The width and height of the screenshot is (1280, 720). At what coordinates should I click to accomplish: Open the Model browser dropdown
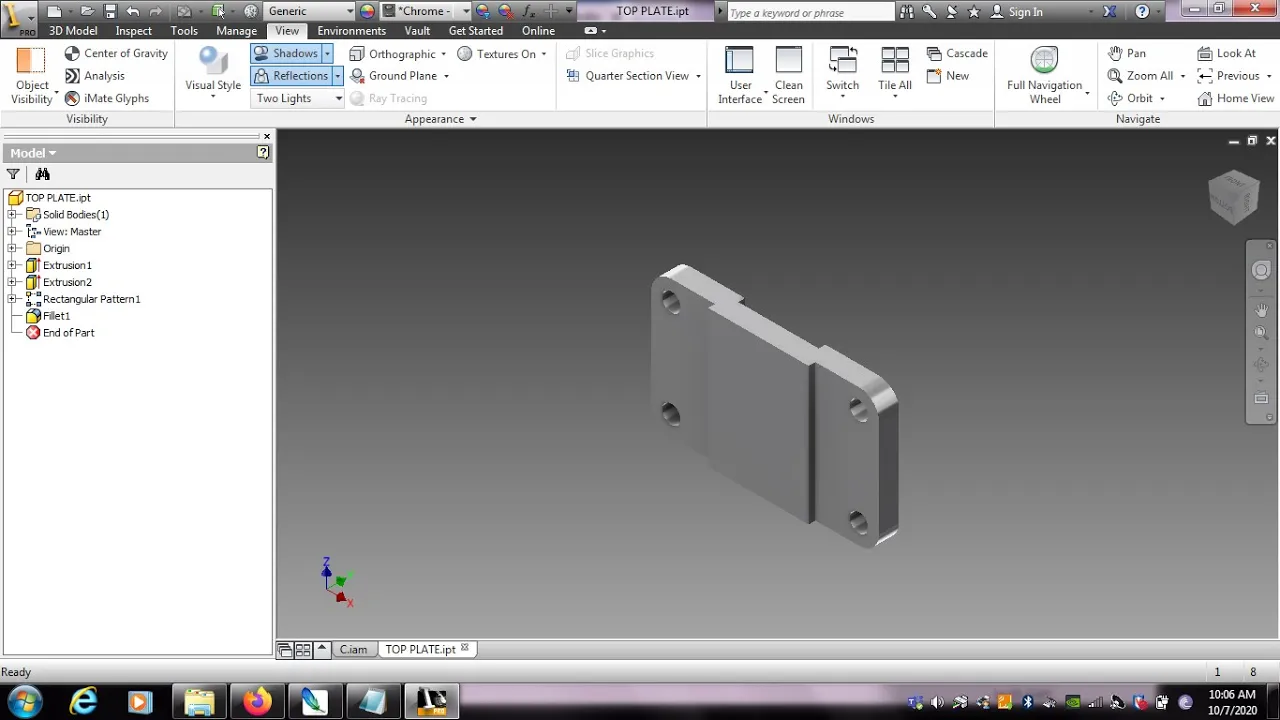[33, 153]
